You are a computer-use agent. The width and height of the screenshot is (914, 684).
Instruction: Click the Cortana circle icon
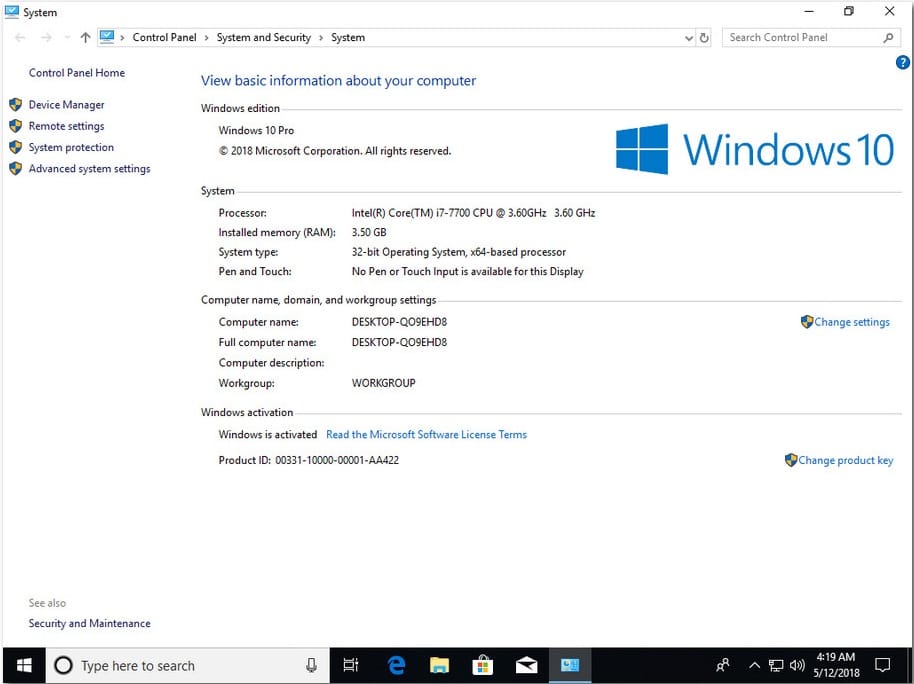pos(63,665)
